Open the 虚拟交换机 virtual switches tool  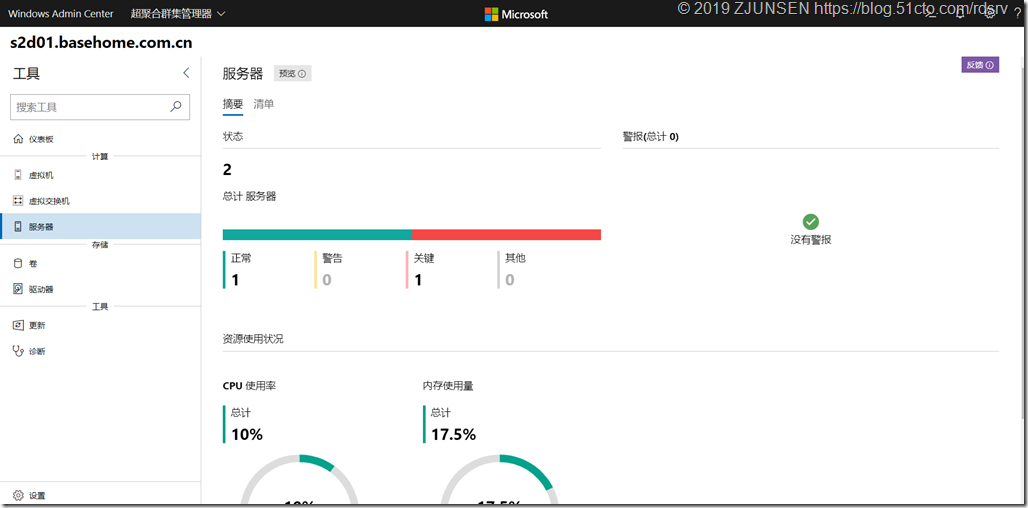100,201
